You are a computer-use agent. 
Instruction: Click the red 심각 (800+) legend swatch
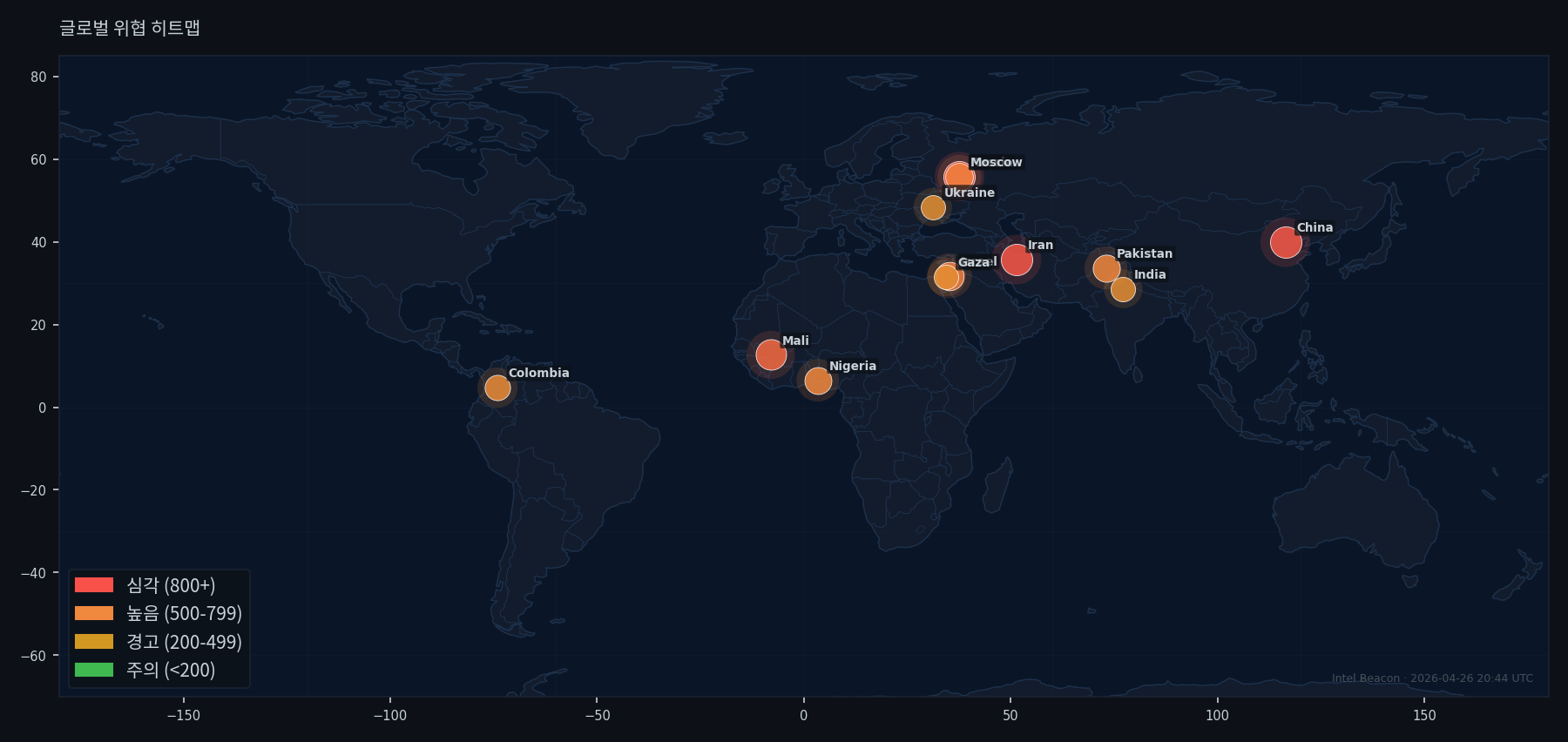click(94, 585)
